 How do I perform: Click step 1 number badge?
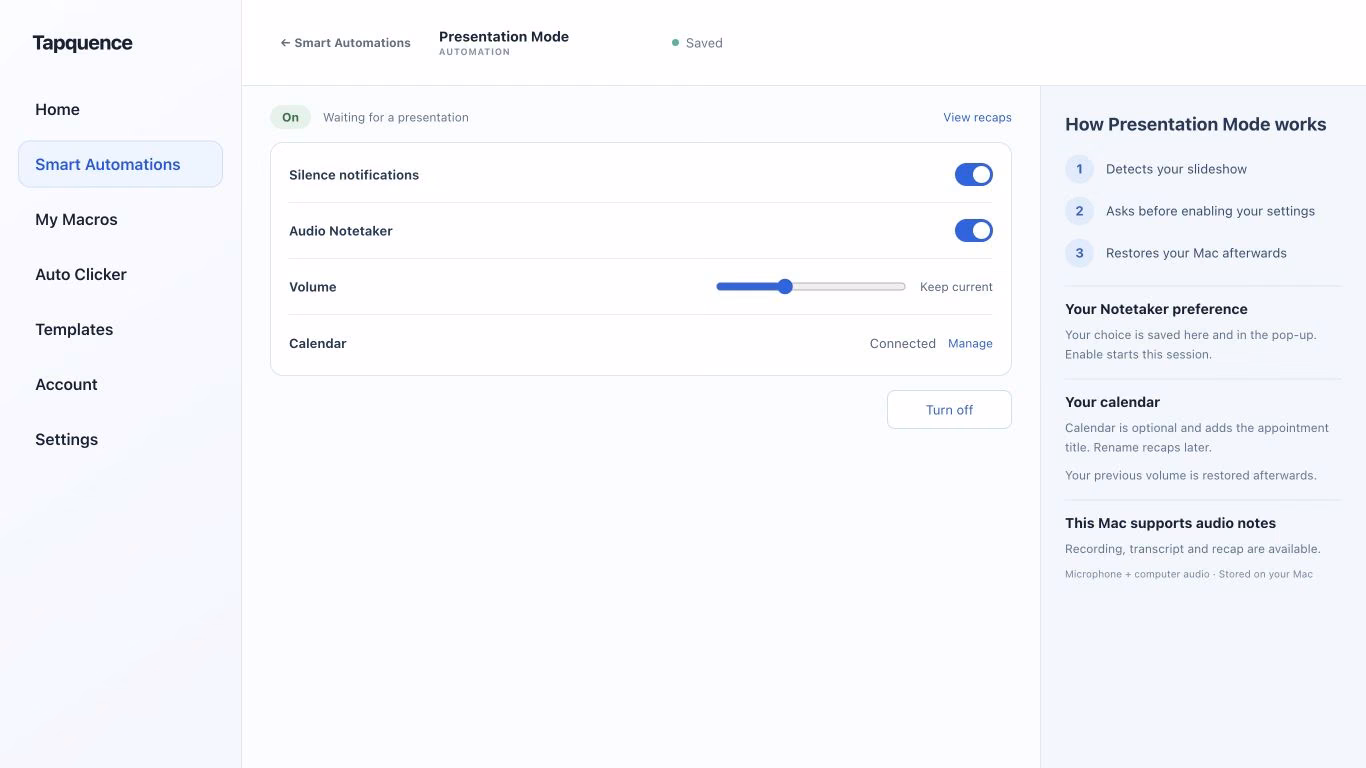coord(1079,169)
